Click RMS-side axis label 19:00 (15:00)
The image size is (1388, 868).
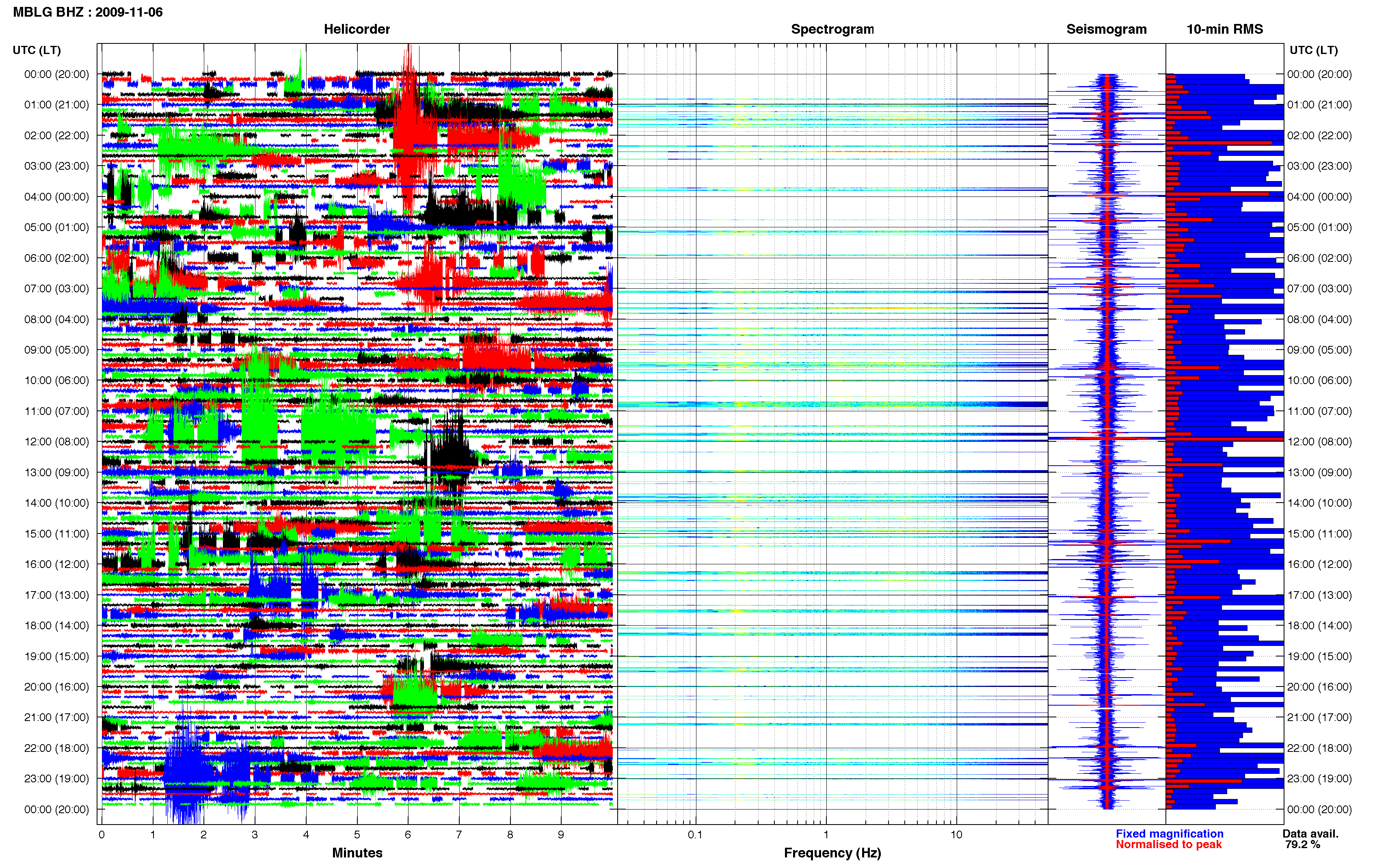1319,656
